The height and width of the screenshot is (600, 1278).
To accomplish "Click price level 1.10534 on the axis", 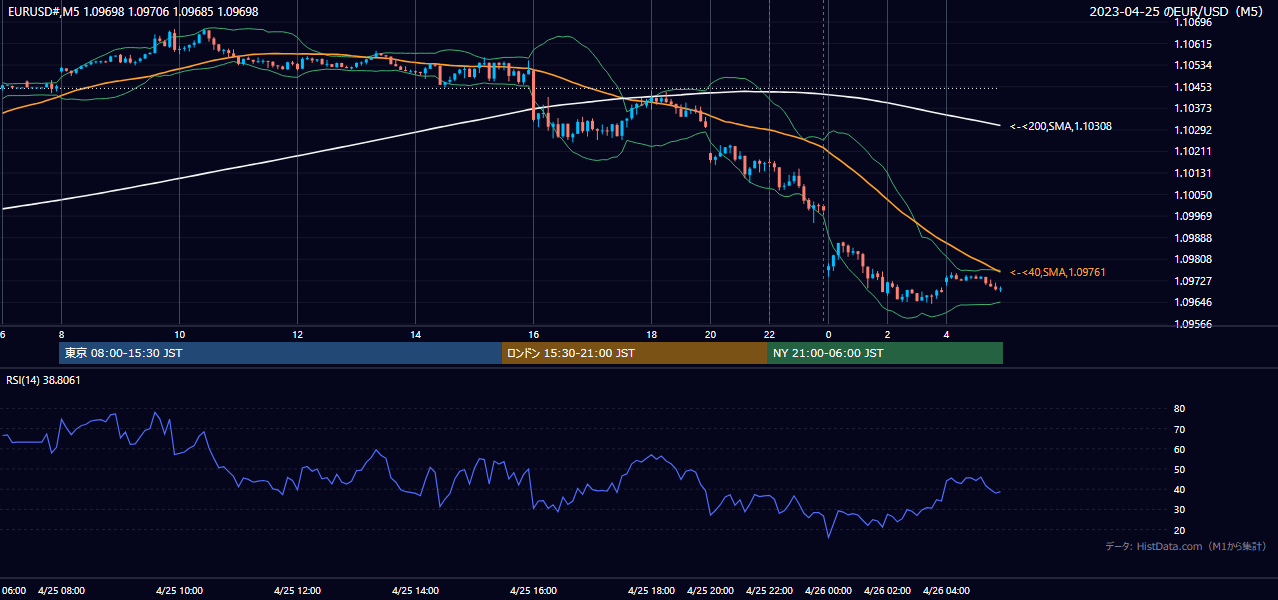I will 1193,65.
